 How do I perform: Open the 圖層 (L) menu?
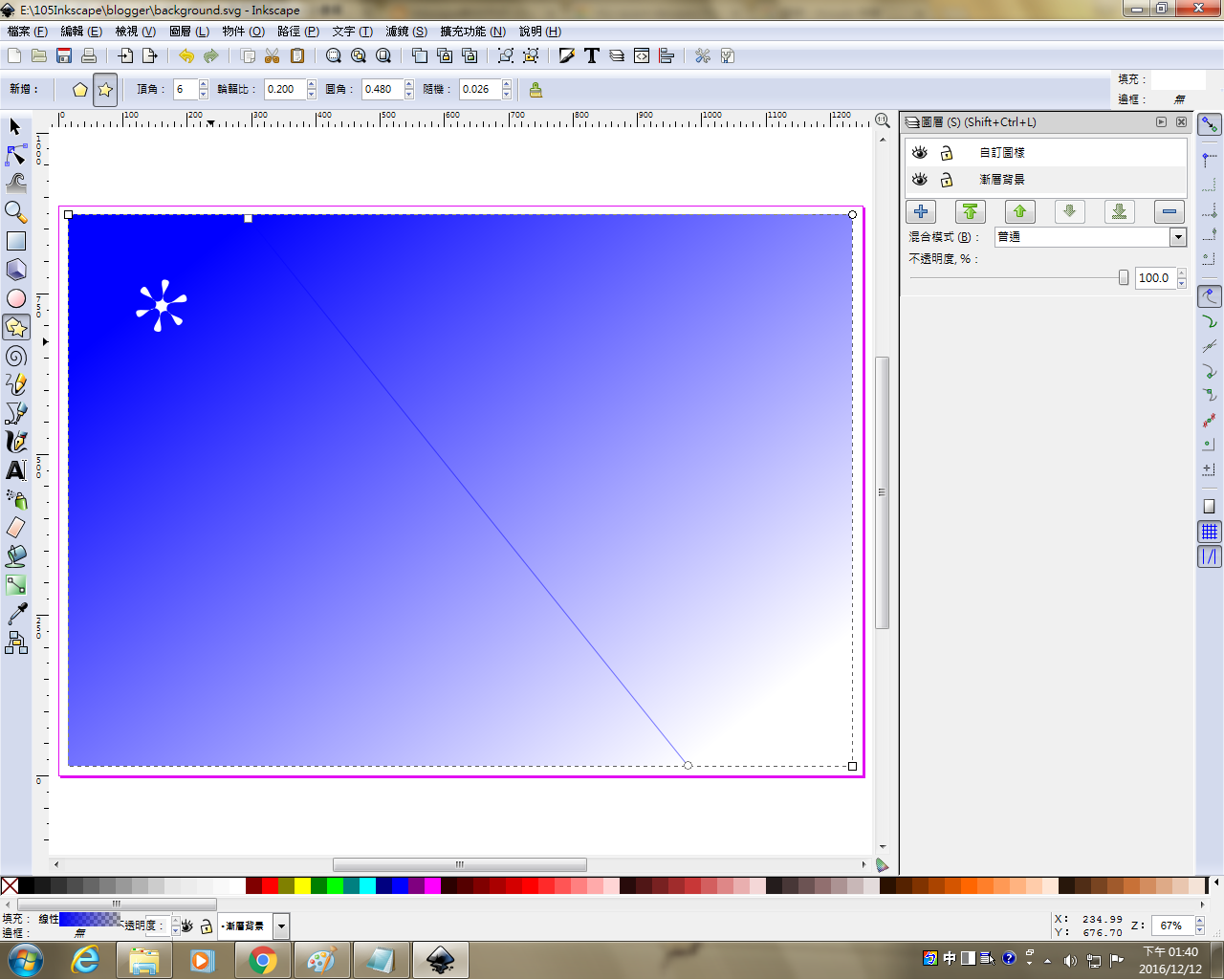tap(189, 32)
